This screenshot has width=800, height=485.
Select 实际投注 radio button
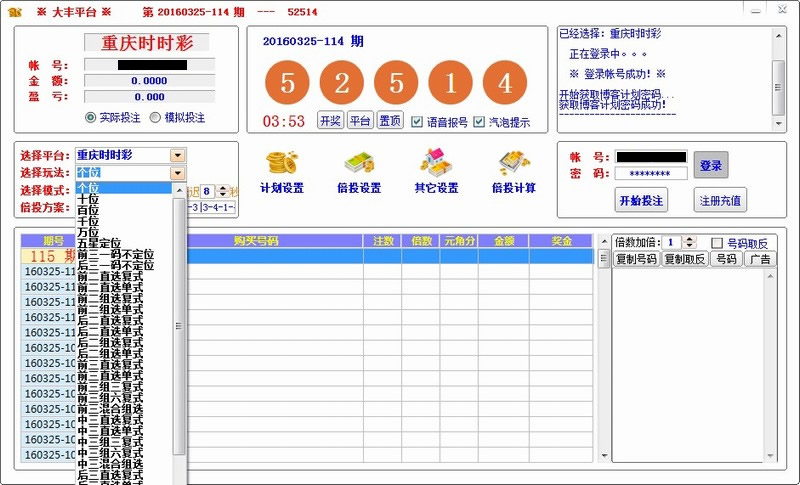(90, 118)
